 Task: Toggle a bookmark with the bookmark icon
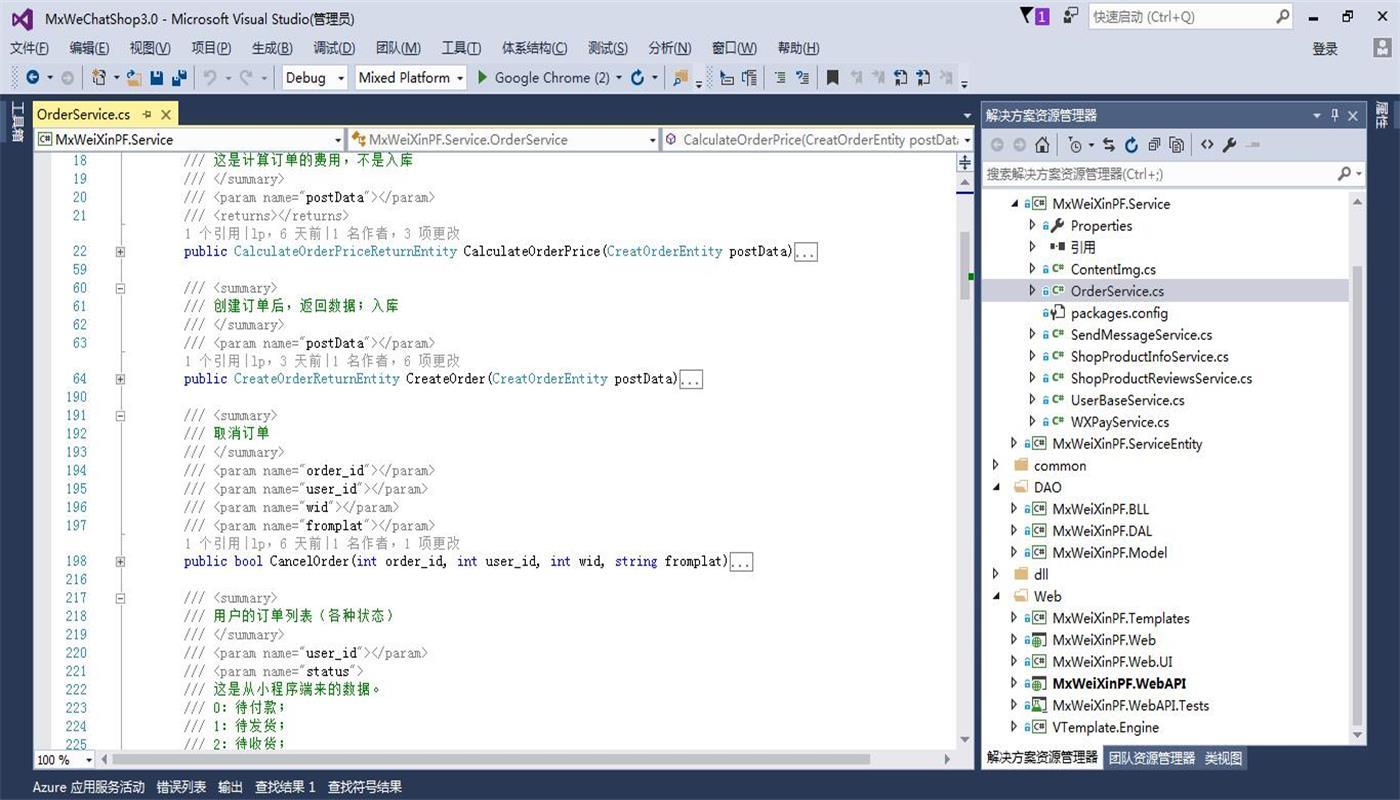(x=832, y=77)
